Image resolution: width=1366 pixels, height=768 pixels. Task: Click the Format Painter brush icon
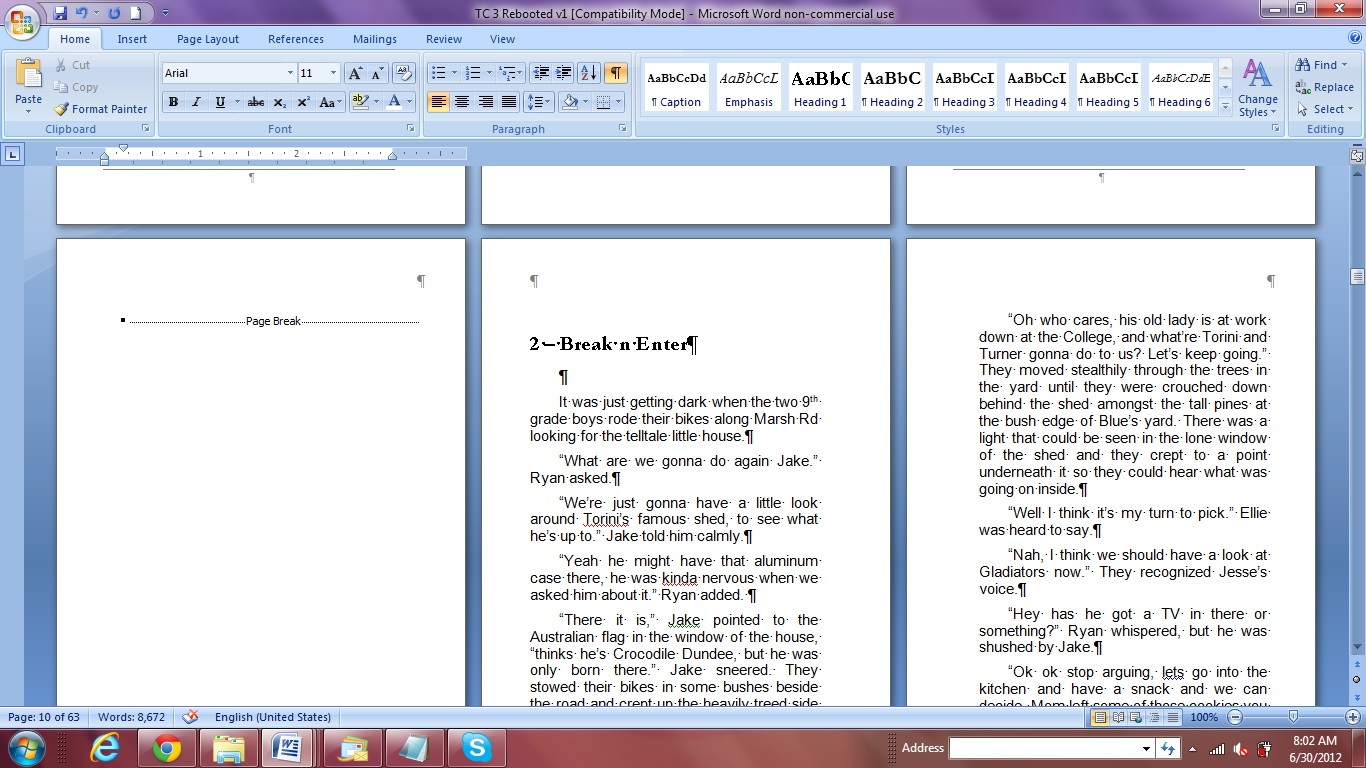[x=62, y=109]
